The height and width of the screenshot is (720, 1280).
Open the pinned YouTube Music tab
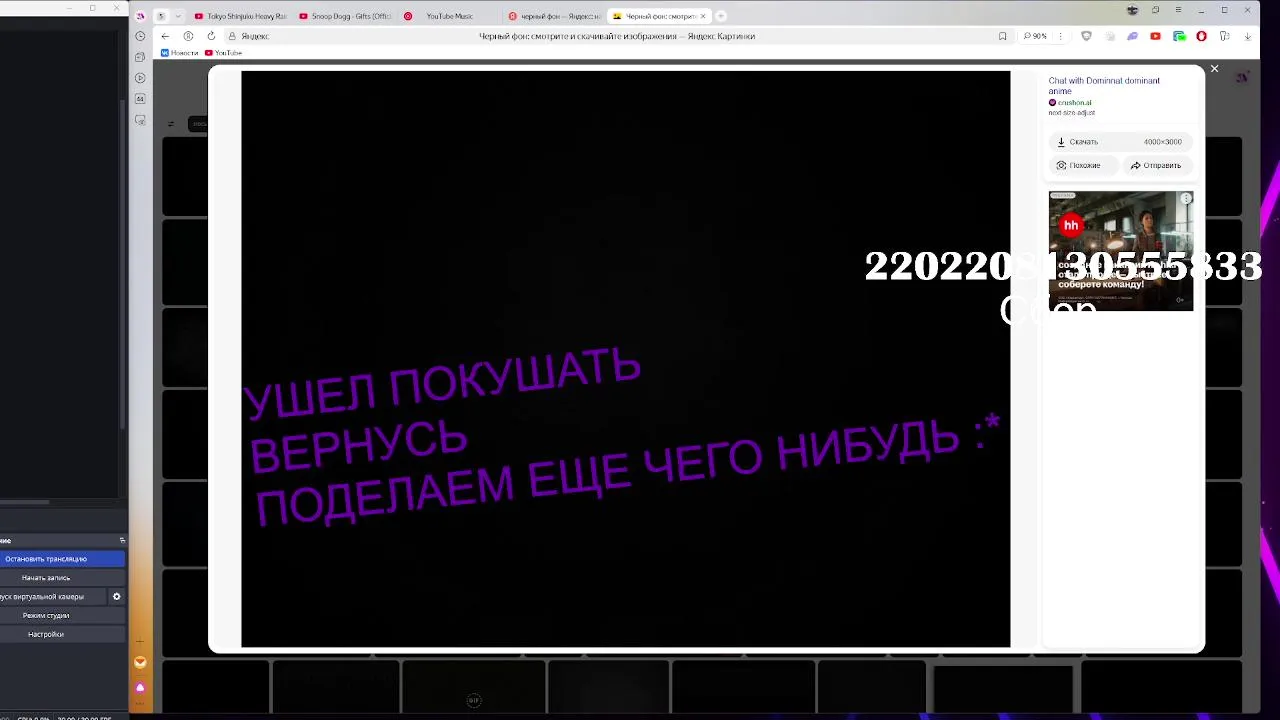click(450, 16)
